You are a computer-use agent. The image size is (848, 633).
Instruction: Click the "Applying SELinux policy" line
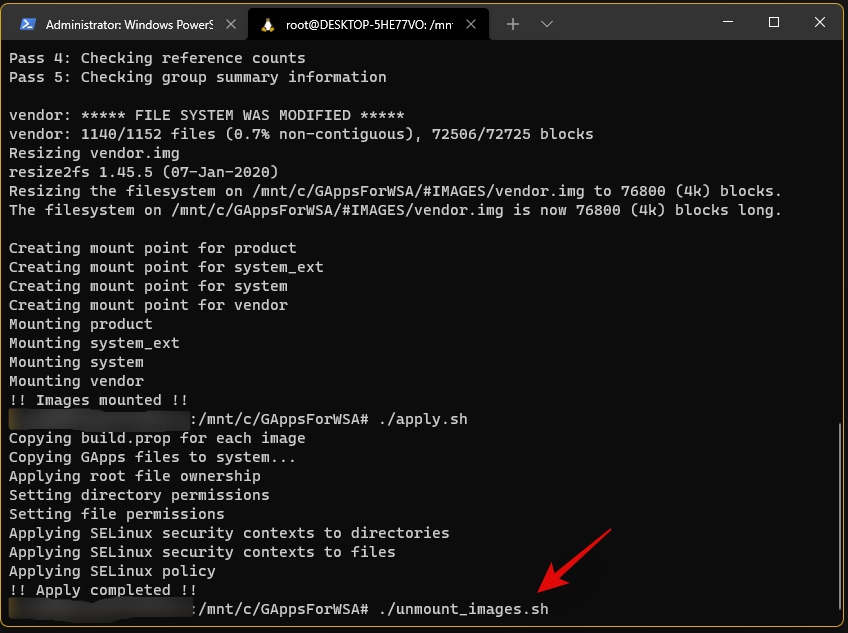(112, 571)
